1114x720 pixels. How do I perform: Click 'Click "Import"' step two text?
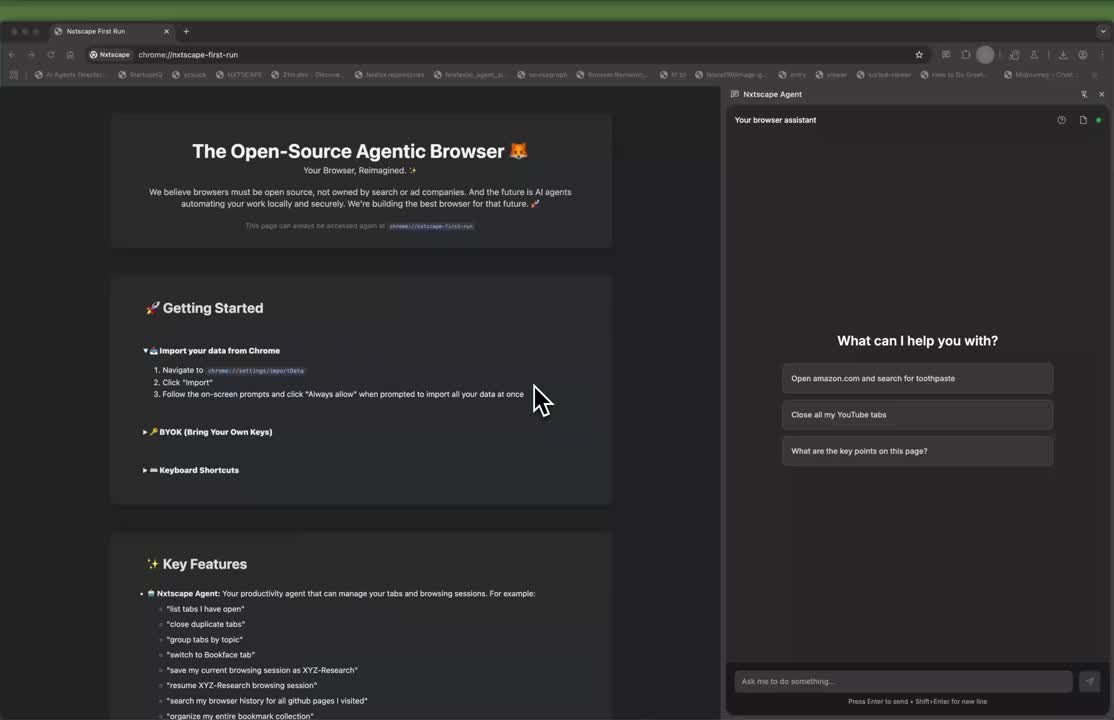click(188, 382)
